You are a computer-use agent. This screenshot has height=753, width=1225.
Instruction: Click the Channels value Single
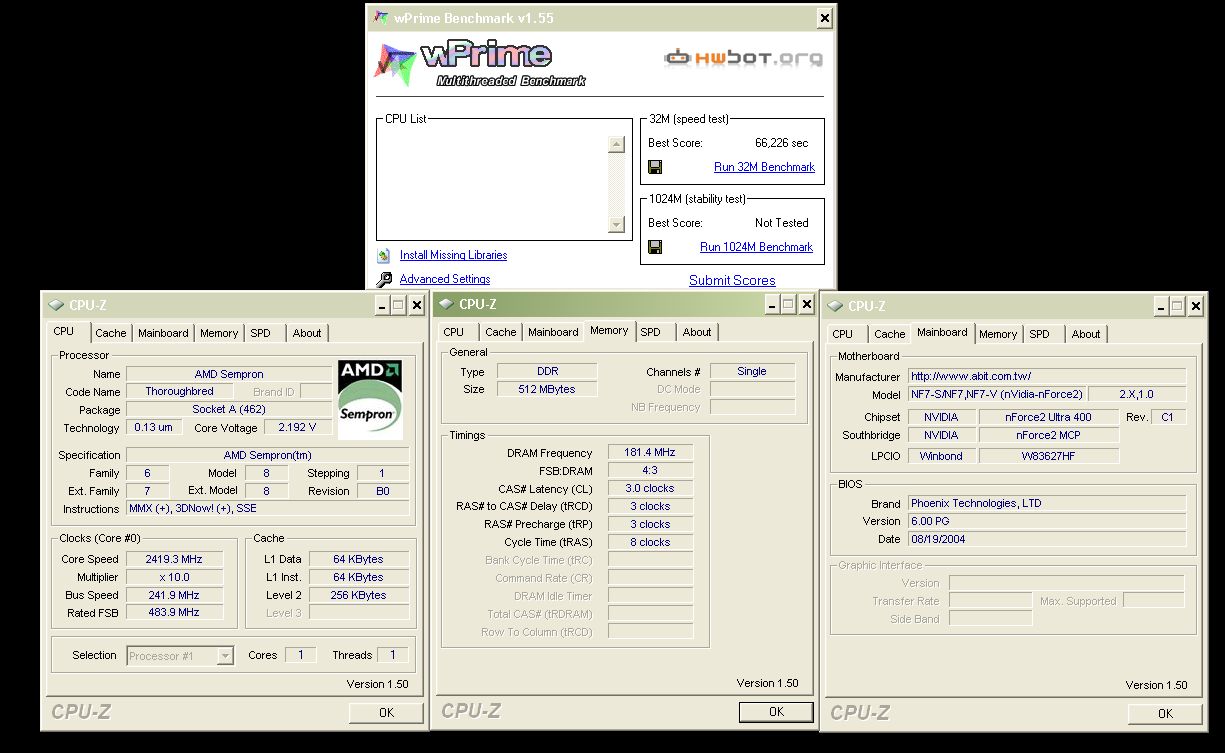coord(752,371)
